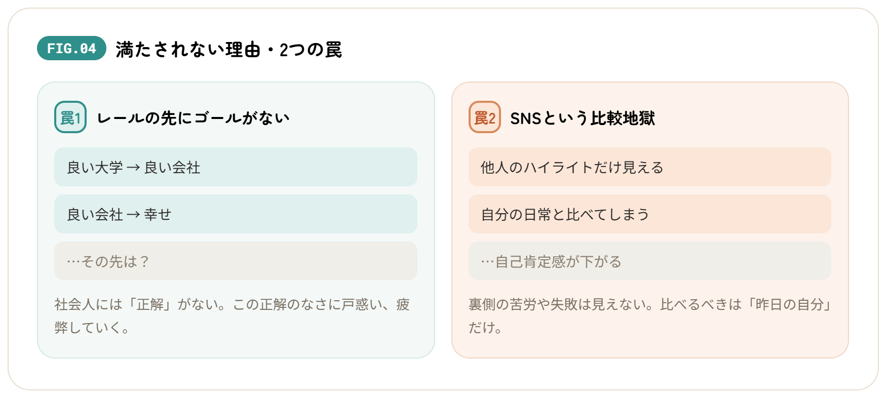
Task: Click the paragraph about 社会人には「正解」がない
Action: 232,316
